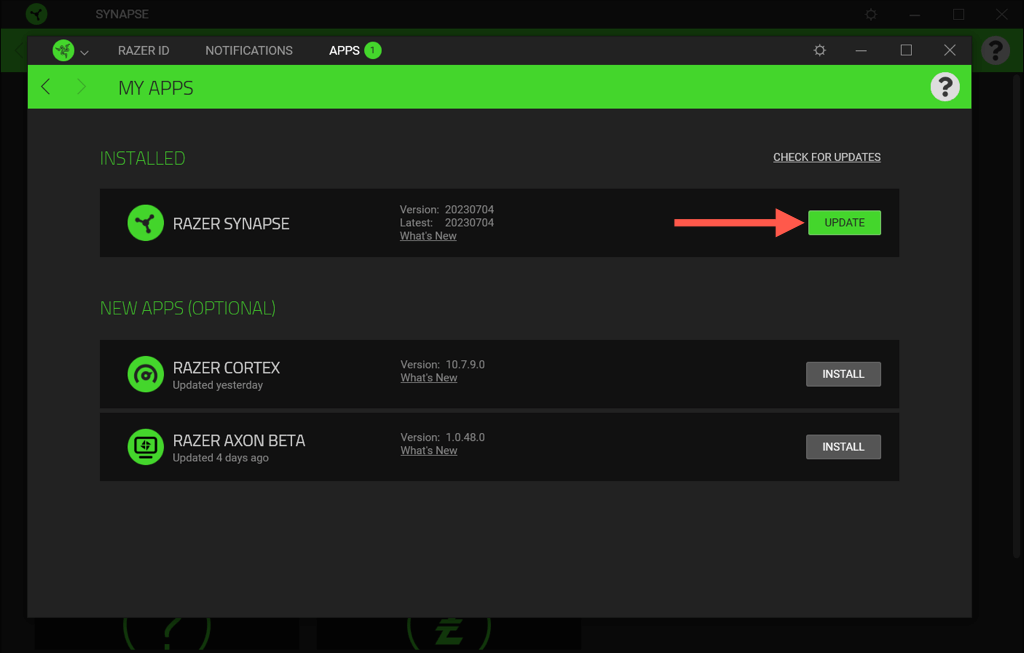
Task: Click the Version: 20230704 text
Action: click(x=447, y=210)
